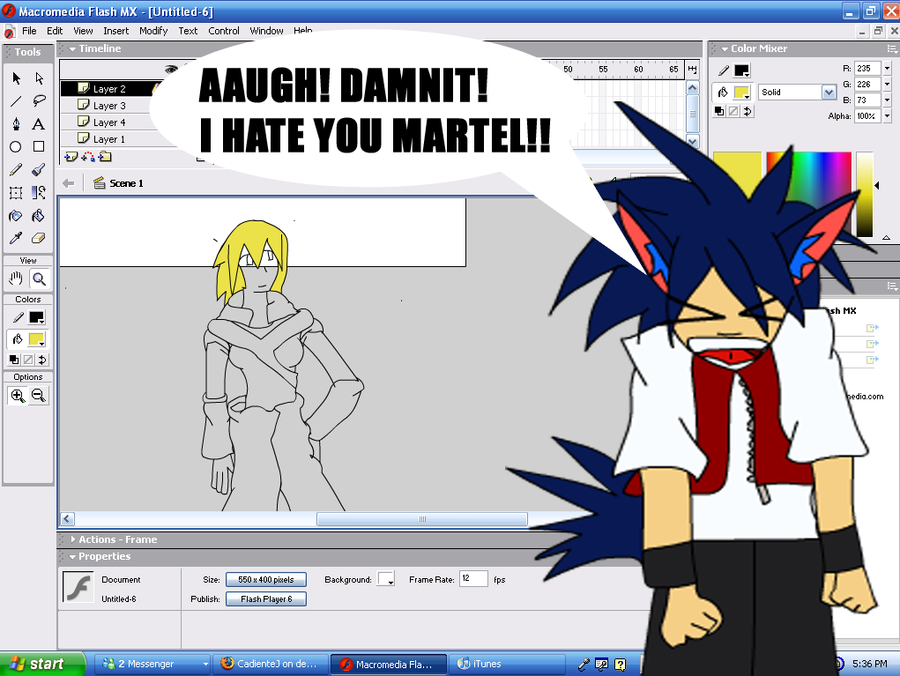Open the File menu

[x=29, y=31]
